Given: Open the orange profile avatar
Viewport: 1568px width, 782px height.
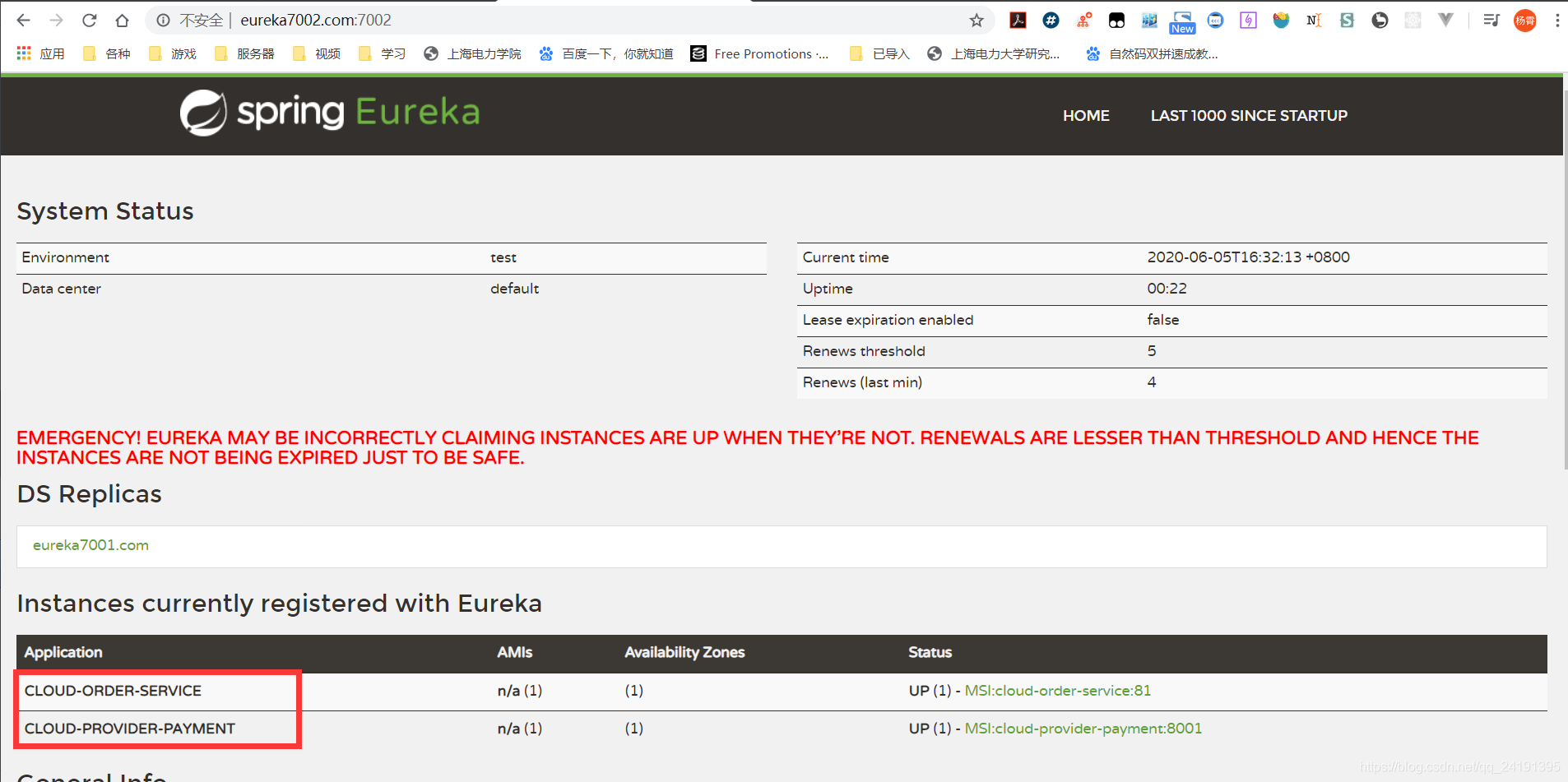Looking at the screenshot, I should pos(1524,21).
